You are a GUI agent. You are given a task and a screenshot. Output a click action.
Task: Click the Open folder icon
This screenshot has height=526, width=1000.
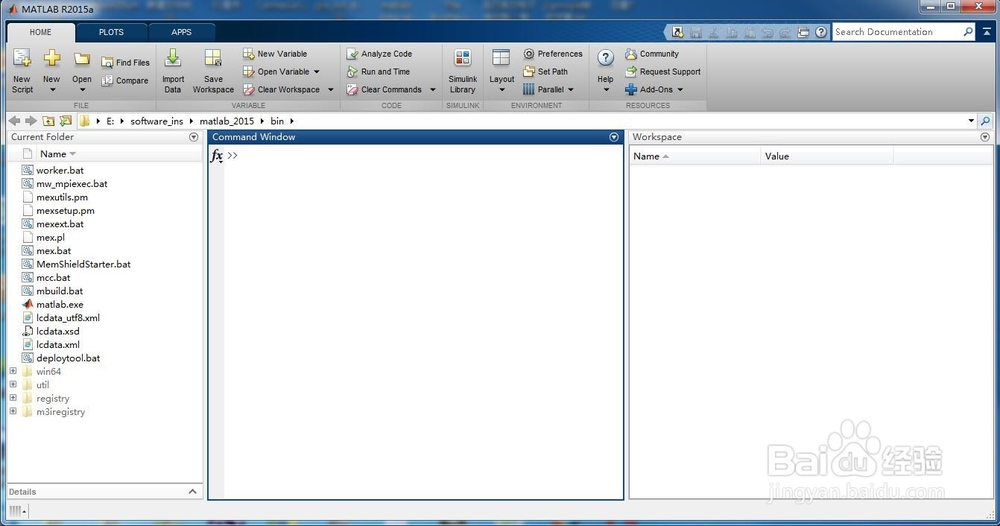(x=82, y=59)
